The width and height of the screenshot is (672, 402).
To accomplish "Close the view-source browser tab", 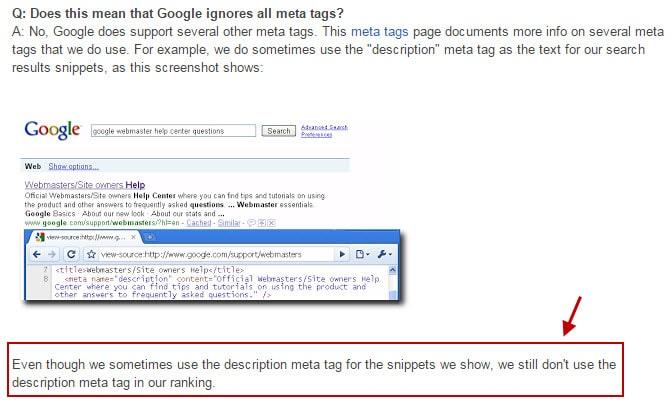I will coord(133,237).
